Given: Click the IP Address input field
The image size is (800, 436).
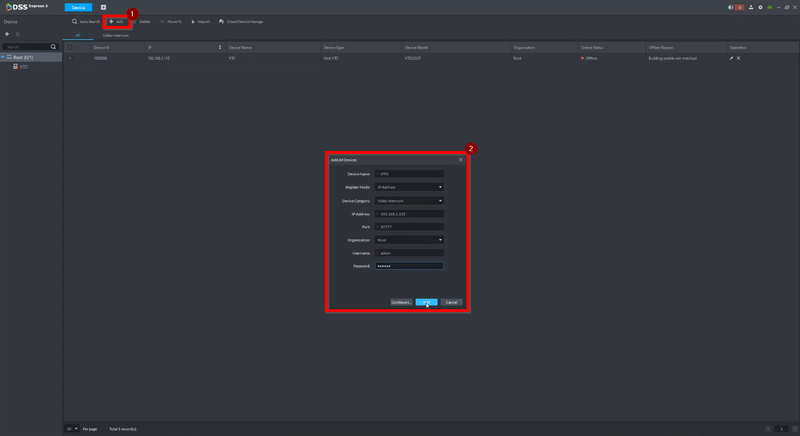Looking at the screenshot, I should pos(409,214).
